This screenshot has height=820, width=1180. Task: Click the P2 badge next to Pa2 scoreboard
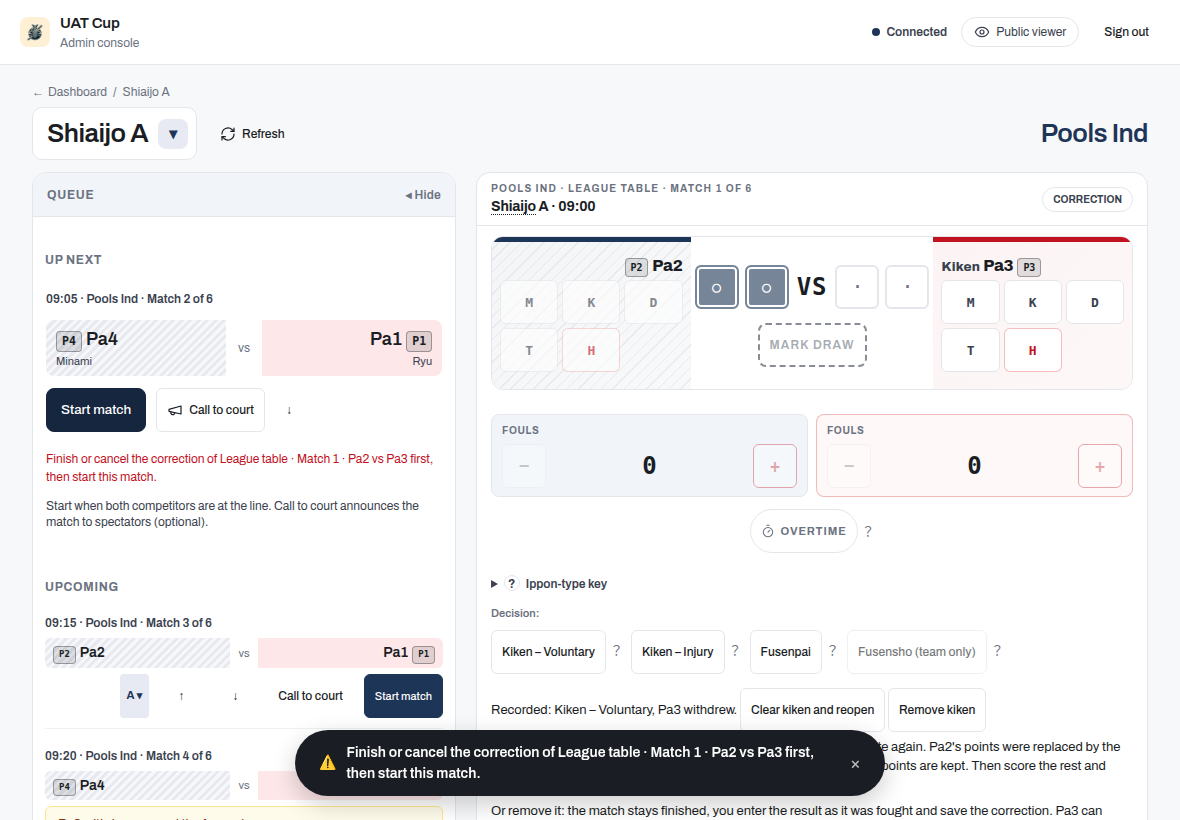pos(636,267)
